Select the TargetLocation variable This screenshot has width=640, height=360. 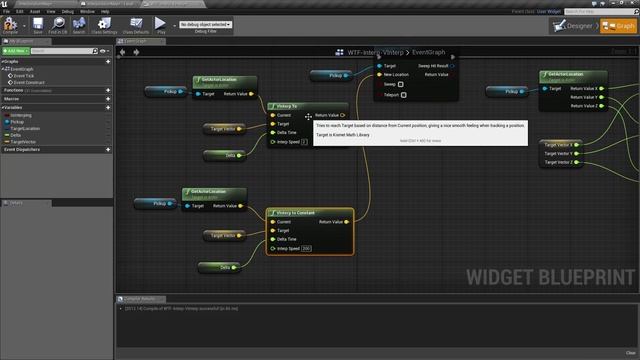click(25, 129)
